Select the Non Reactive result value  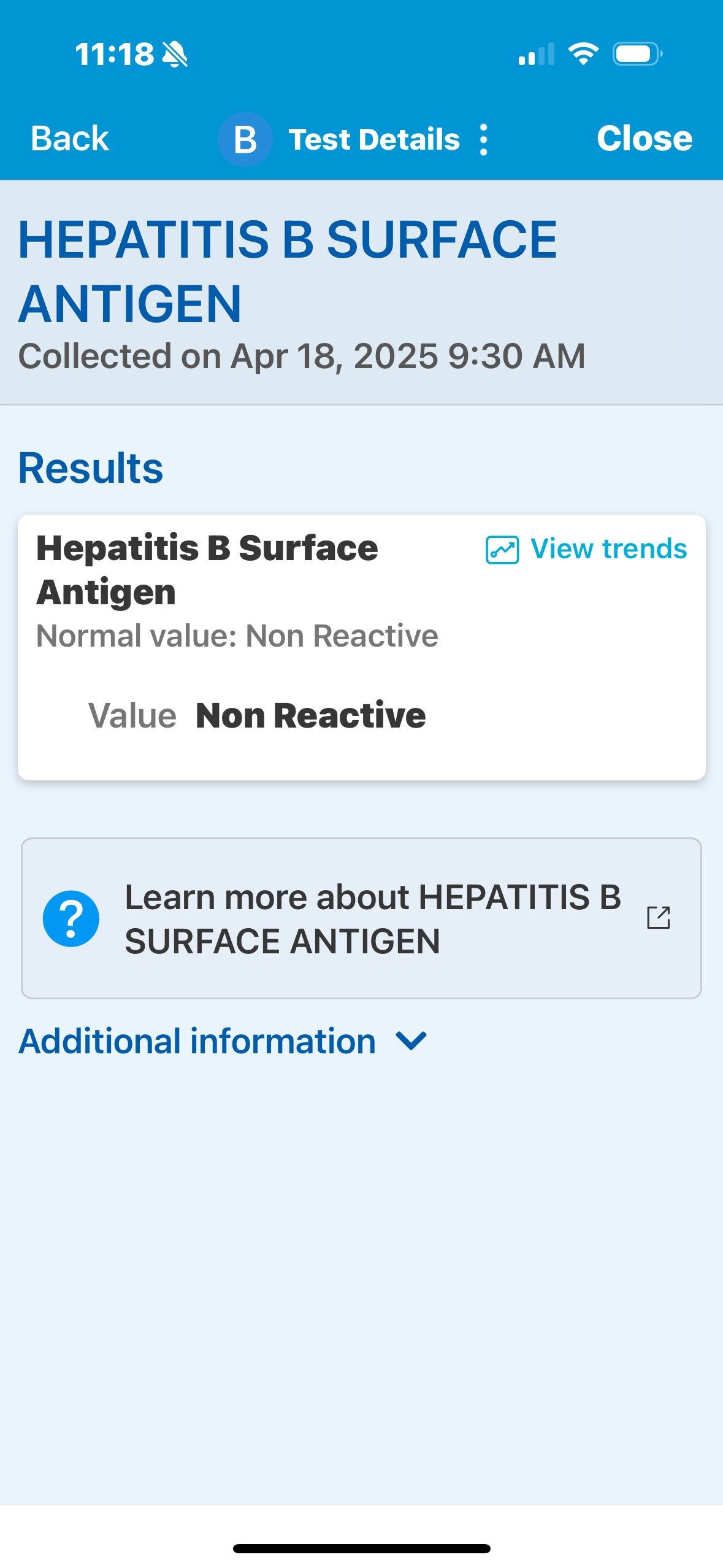pos(310,715)
